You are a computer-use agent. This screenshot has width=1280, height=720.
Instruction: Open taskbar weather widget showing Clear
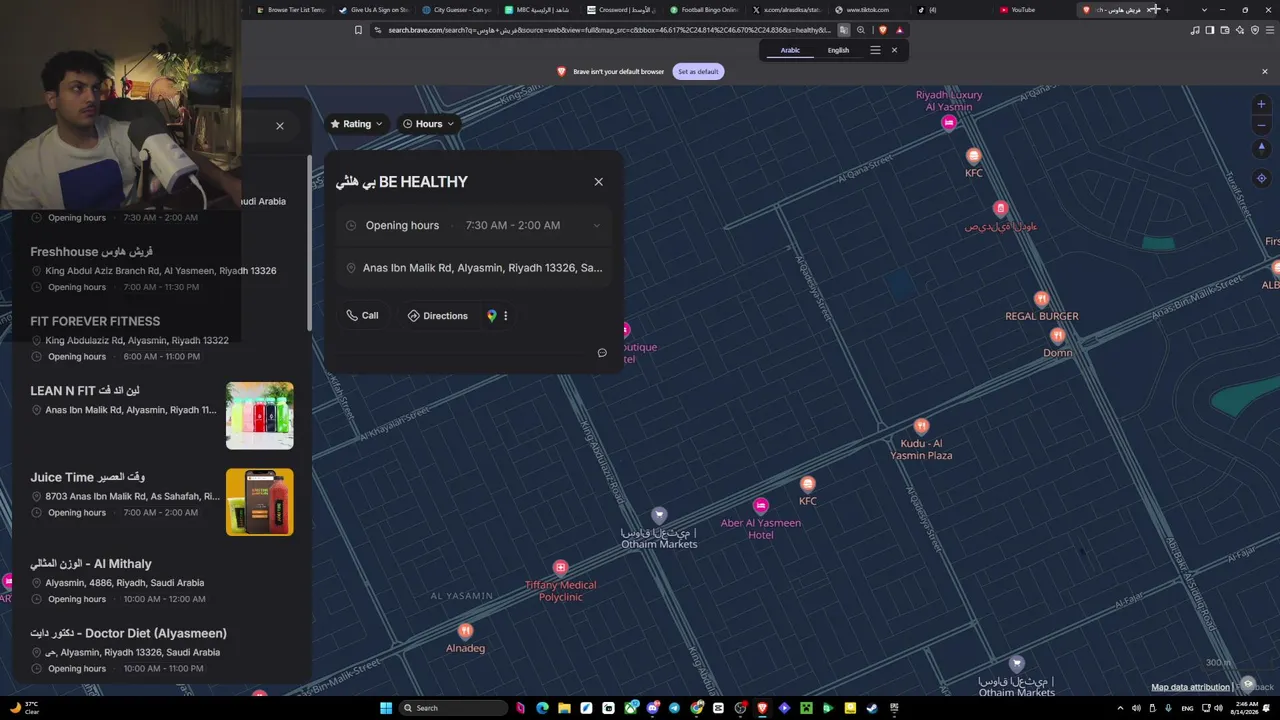click(24, 708)
